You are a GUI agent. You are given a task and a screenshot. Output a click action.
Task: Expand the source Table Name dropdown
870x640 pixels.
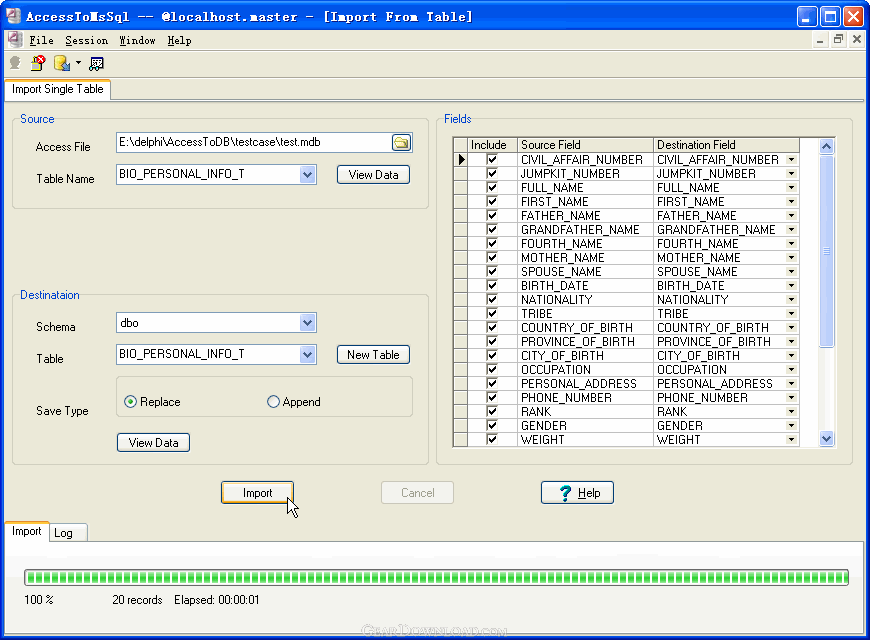(307, 175)
